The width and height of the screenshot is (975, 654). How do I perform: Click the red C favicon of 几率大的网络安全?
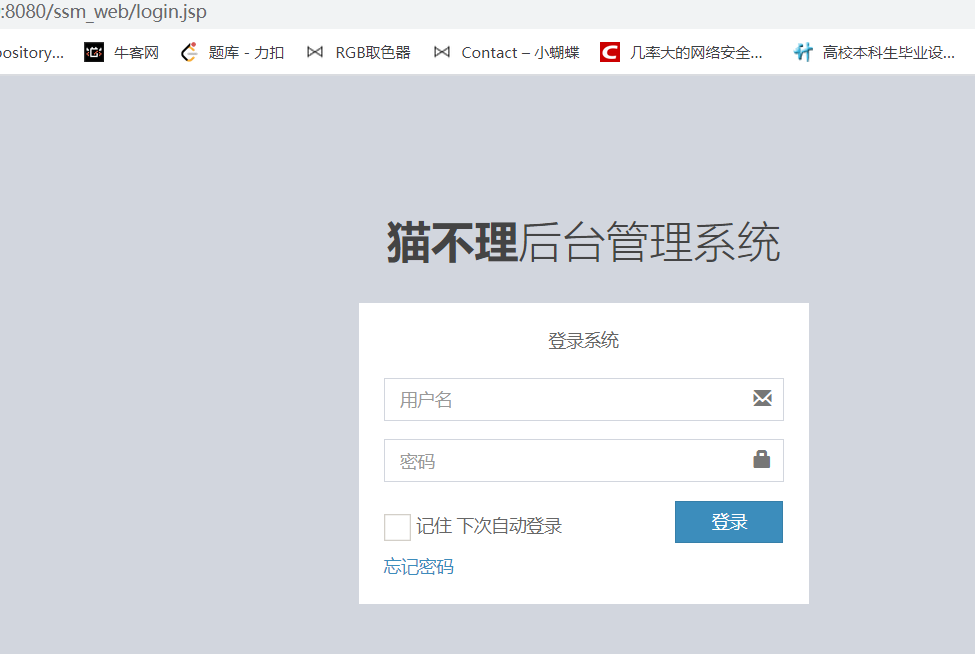pos(609,52)
